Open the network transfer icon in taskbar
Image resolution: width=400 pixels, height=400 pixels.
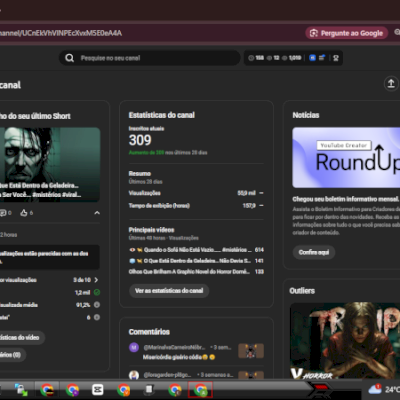point(21,389)
